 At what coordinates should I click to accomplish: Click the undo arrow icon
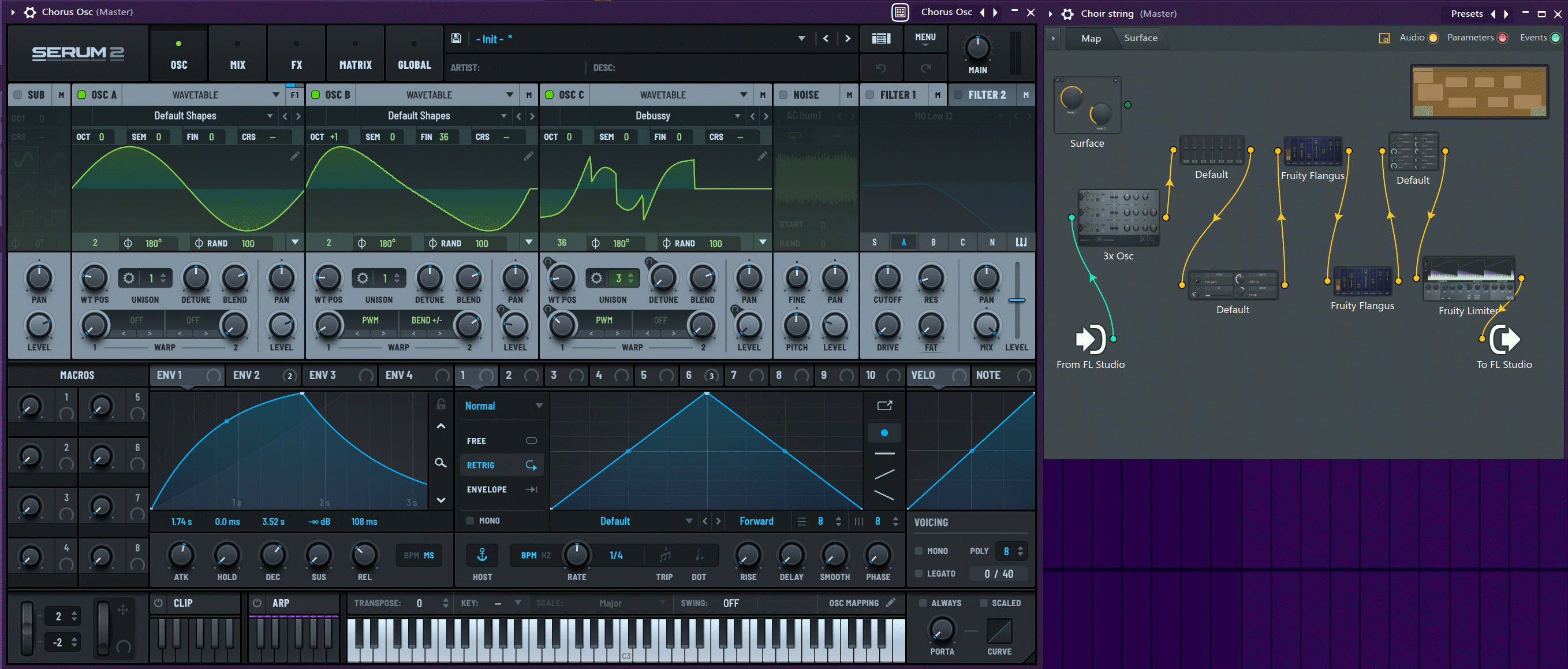coord(881,68)
